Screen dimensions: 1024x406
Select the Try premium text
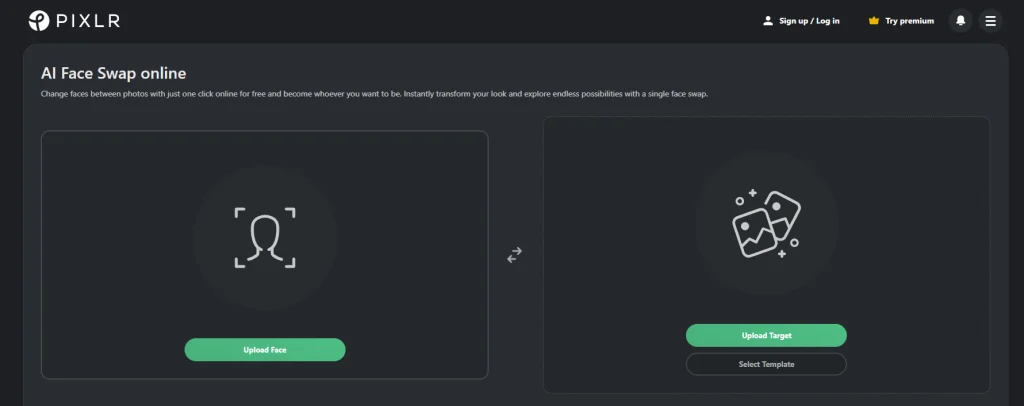point(909,20)
